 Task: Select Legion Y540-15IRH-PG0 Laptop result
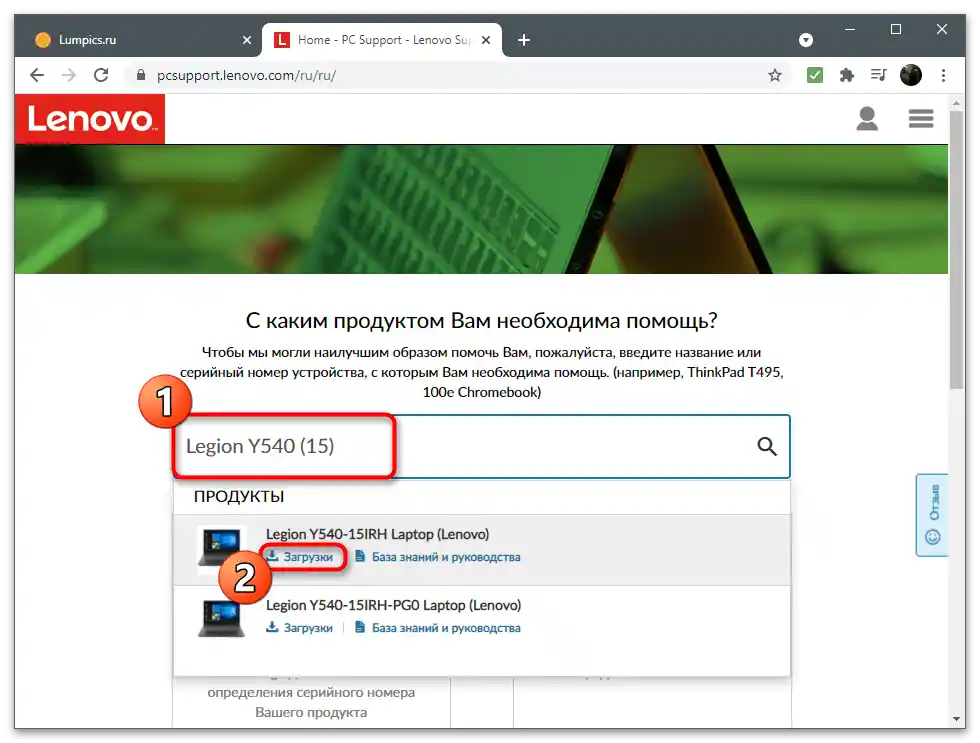393,605
